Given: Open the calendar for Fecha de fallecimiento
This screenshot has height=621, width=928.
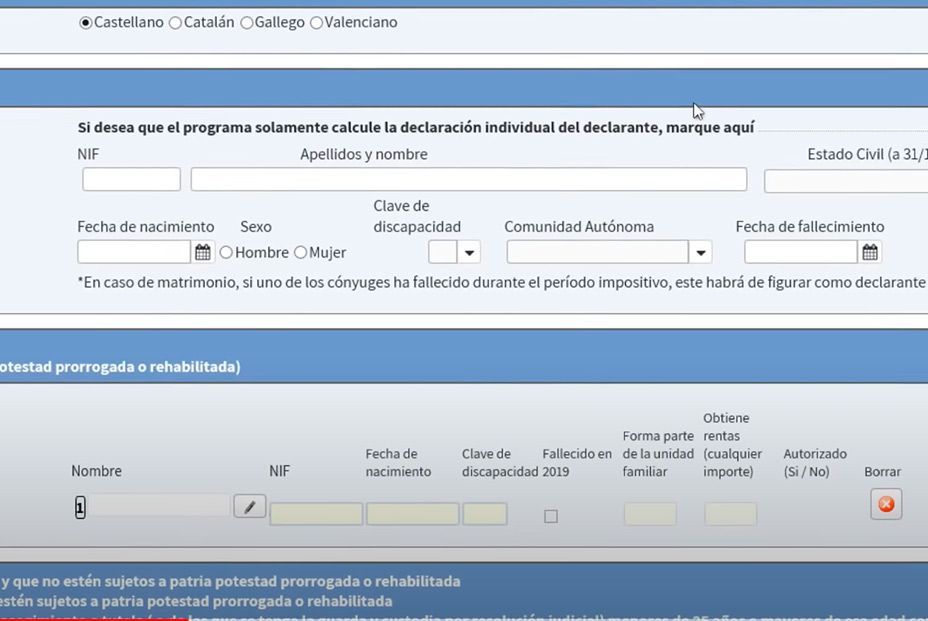Looking at the screenshot, I should tap(869, 251).
